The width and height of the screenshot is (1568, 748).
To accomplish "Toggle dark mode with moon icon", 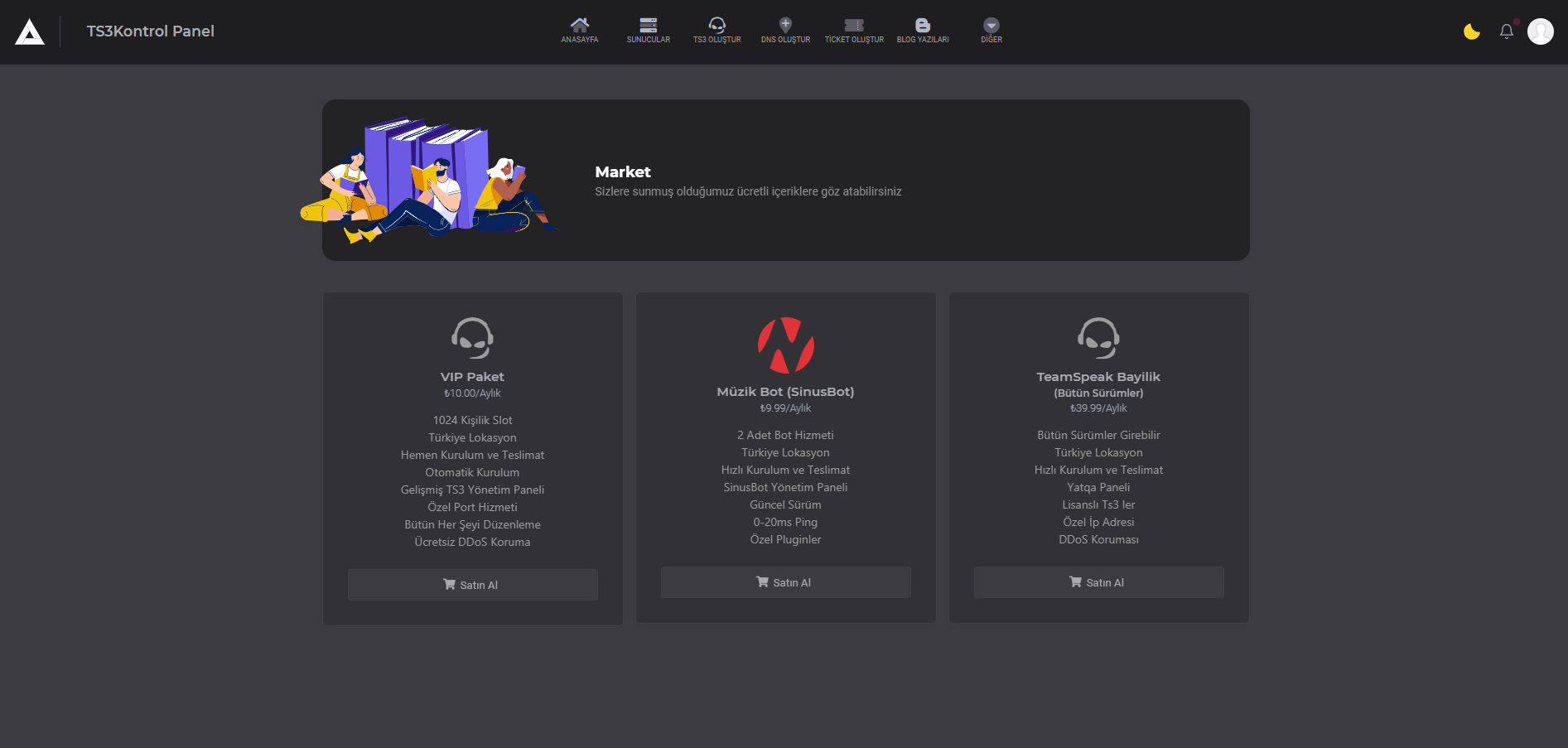I will point(1471,31).
